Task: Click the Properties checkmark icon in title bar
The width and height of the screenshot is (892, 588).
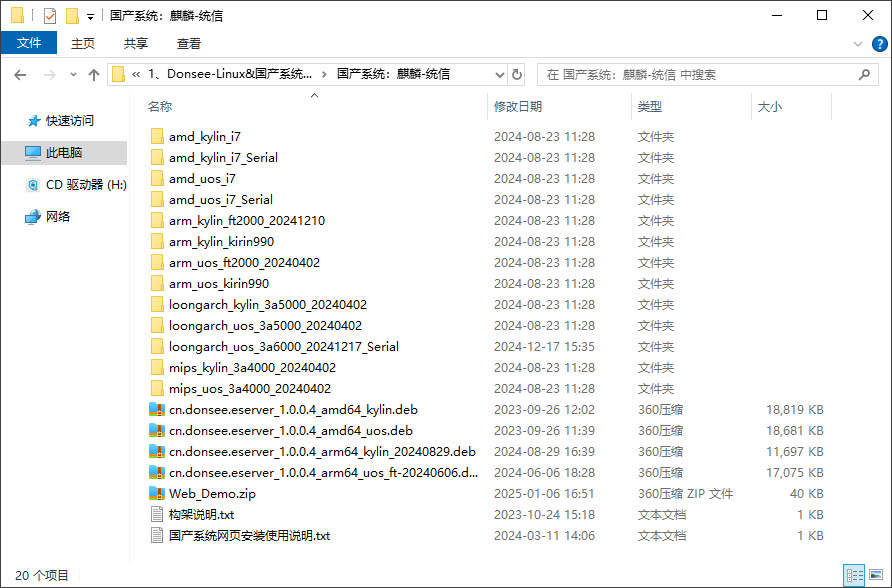Action: [x=50, y=15]
